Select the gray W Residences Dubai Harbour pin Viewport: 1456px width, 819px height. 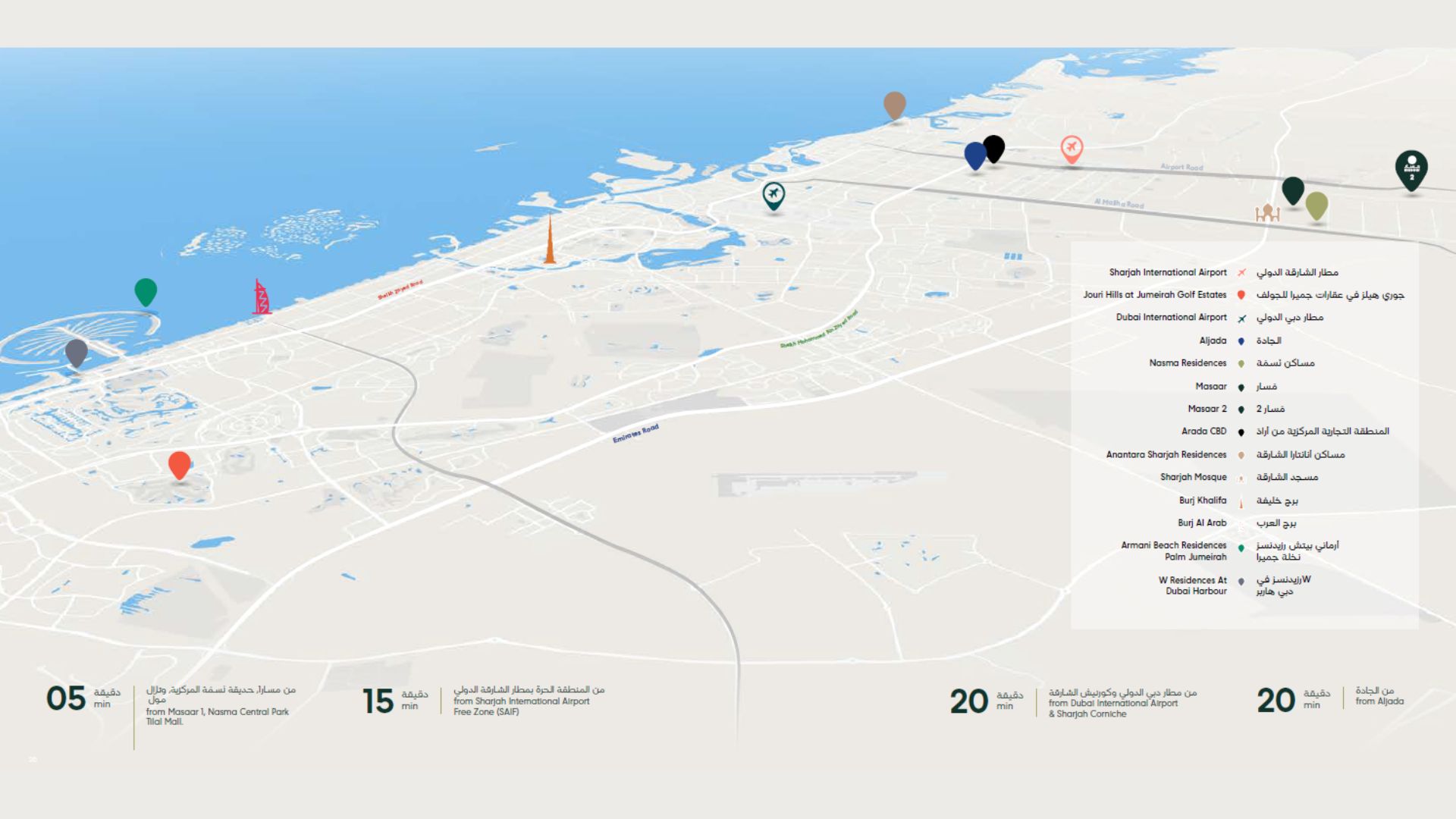(x=77, y=352)
